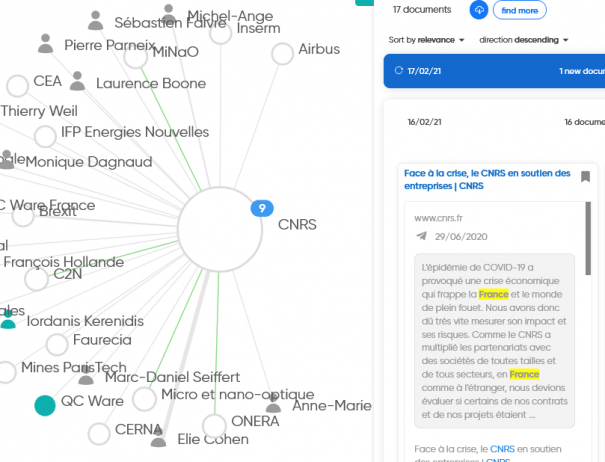The height and width of the screenshot is (462, 605).
Task: Click the find more button
Action: (519, 10)
